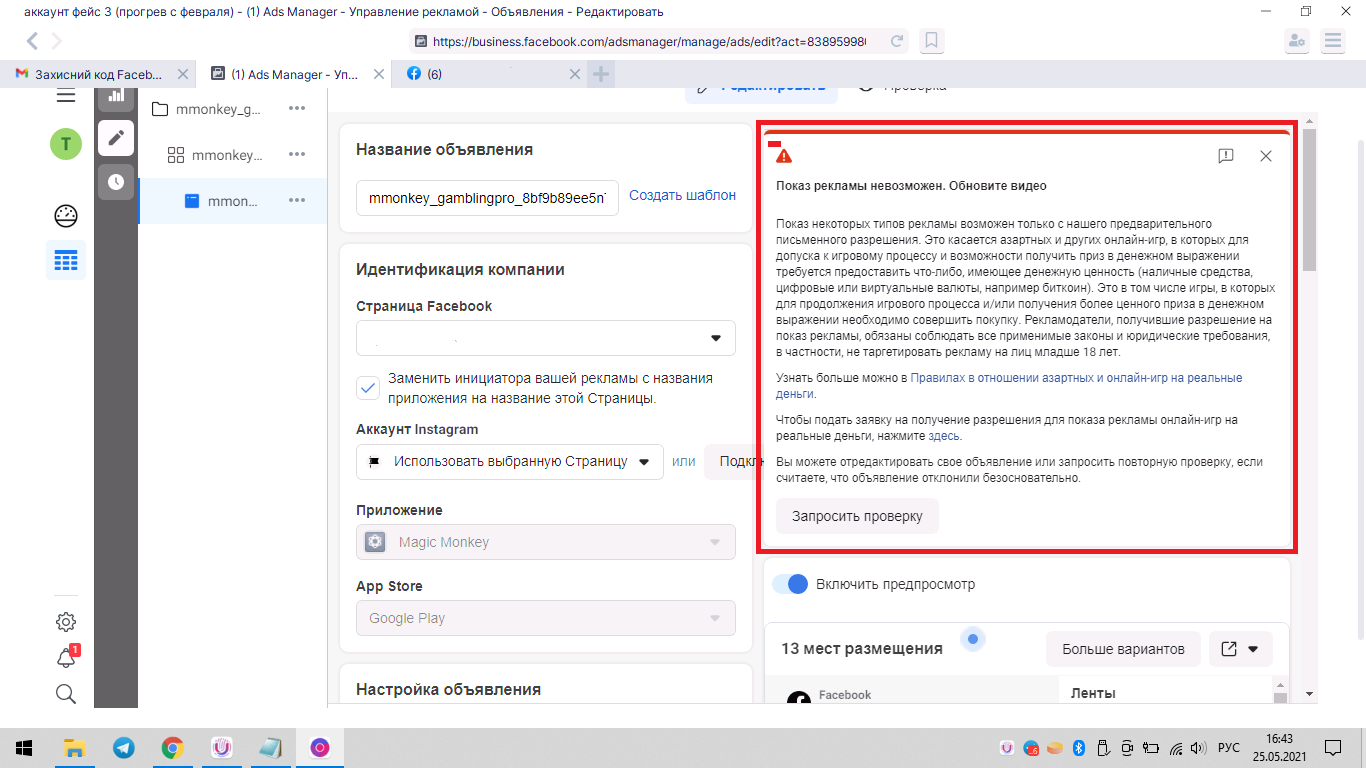
Task: Open the taskbar clock showing 16:43
Action: click(1278, 747)
